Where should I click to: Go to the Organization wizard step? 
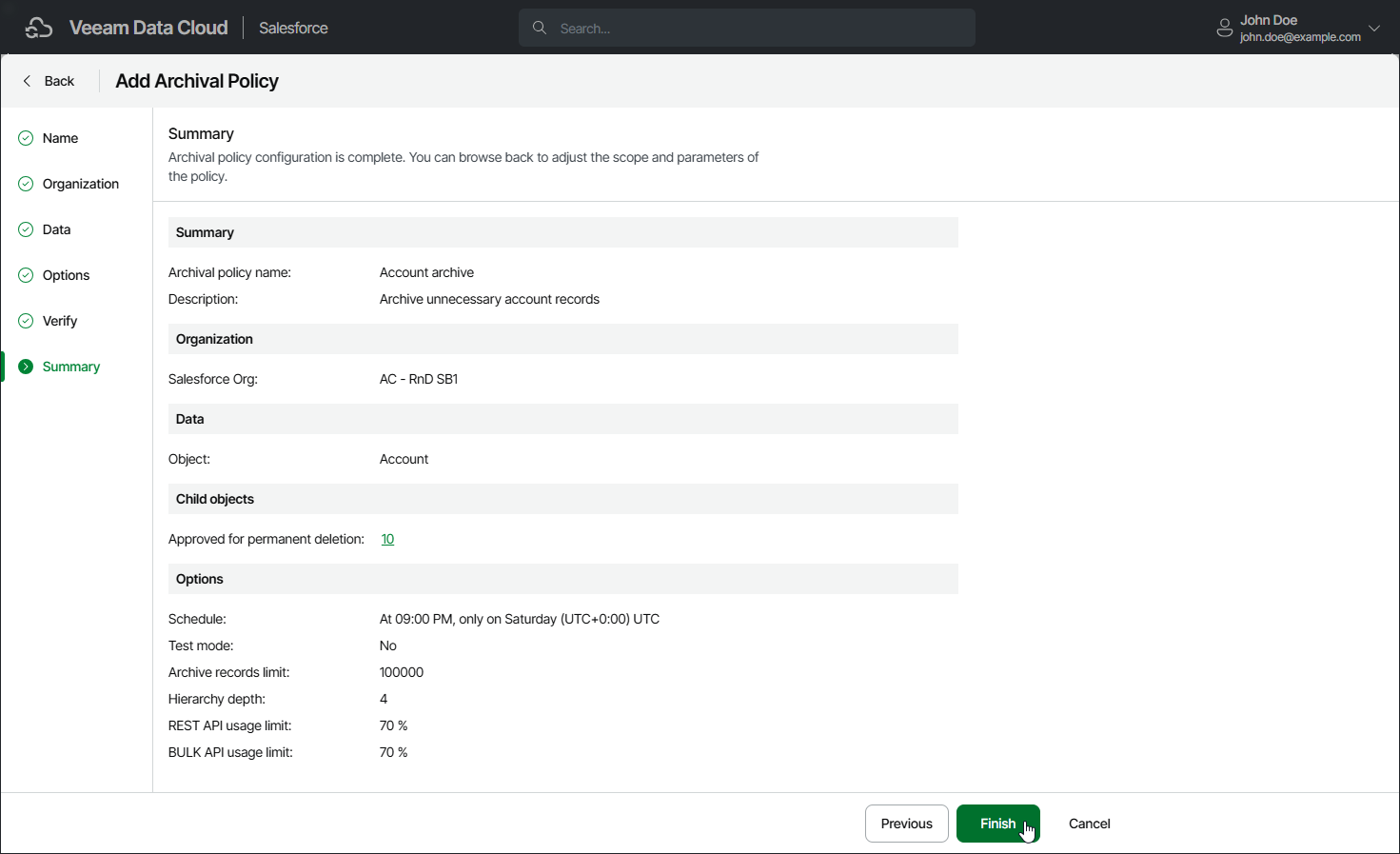tap(81, 184)
